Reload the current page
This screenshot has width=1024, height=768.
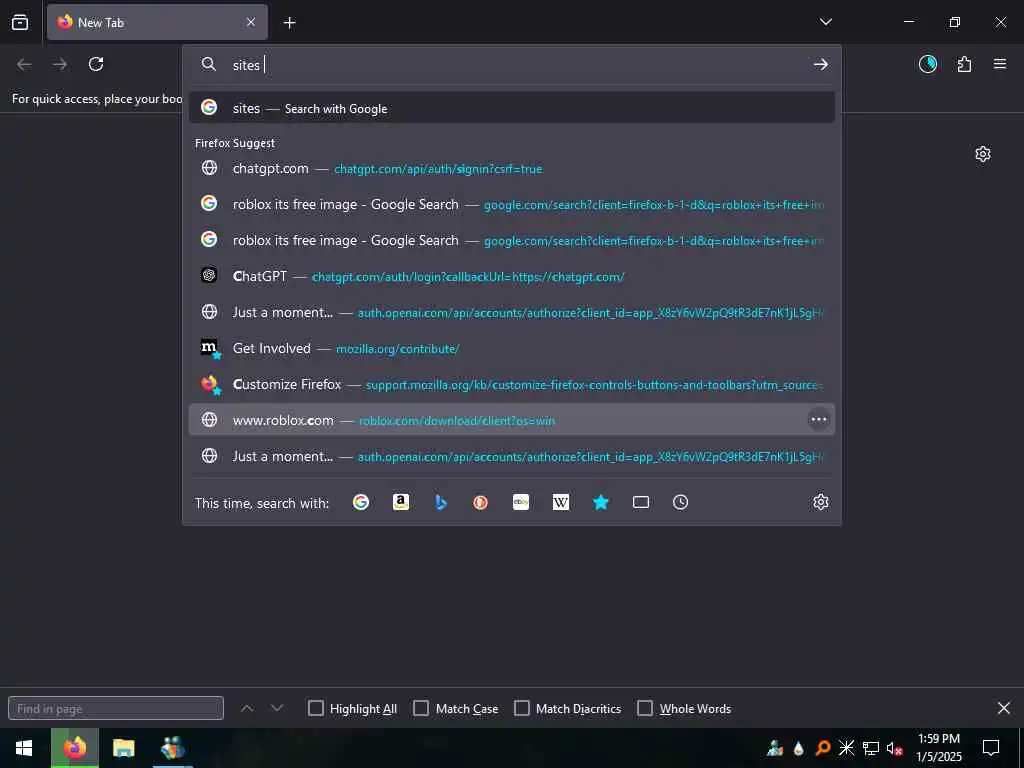pyautogui.click(x=96, y=64)
